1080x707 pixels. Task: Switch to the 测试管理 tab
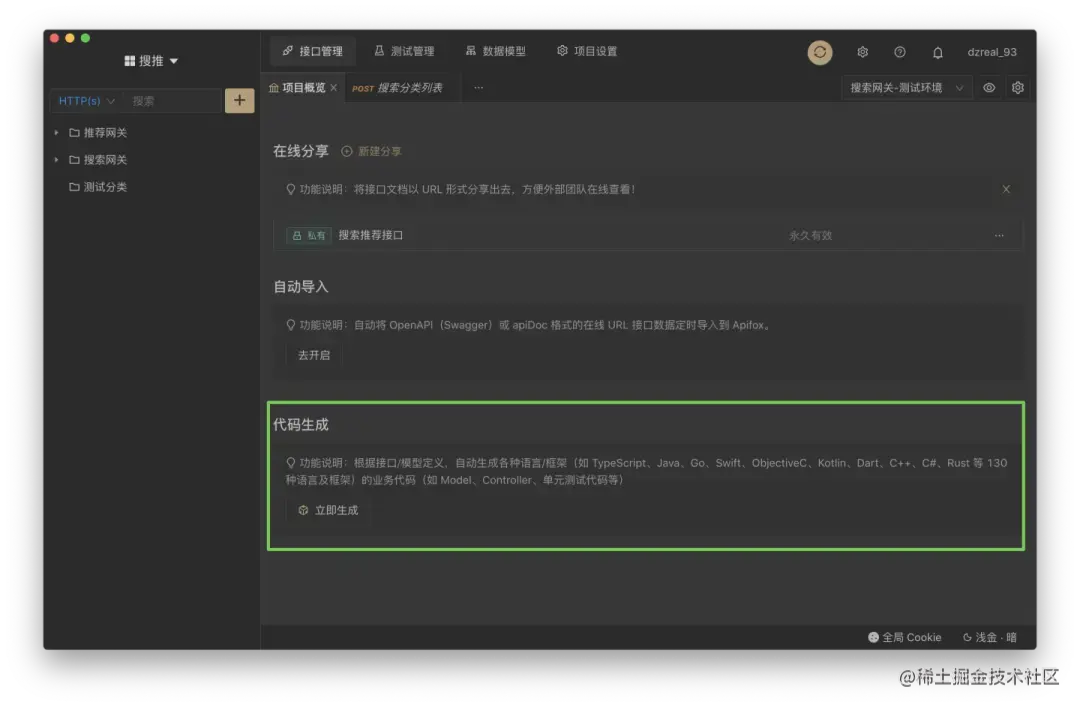click(404, 51)
